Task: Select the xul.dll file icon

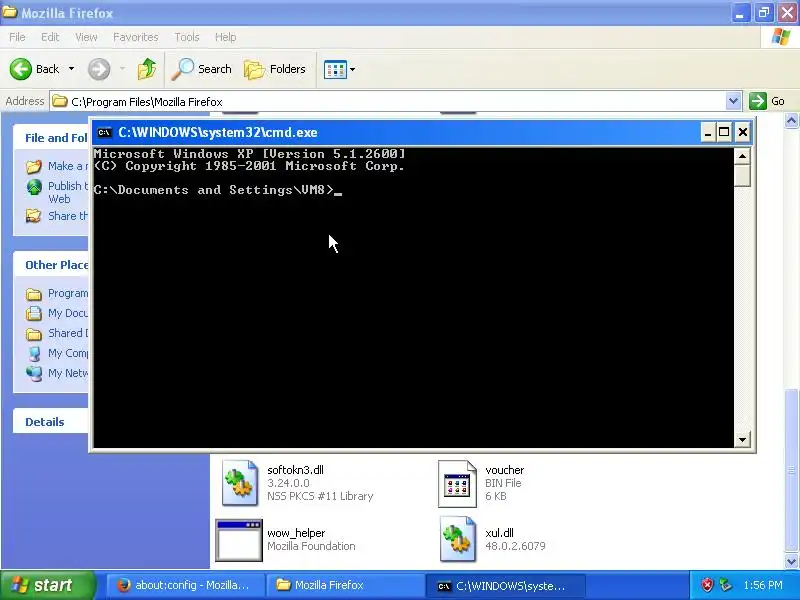Action: point(457,539)
